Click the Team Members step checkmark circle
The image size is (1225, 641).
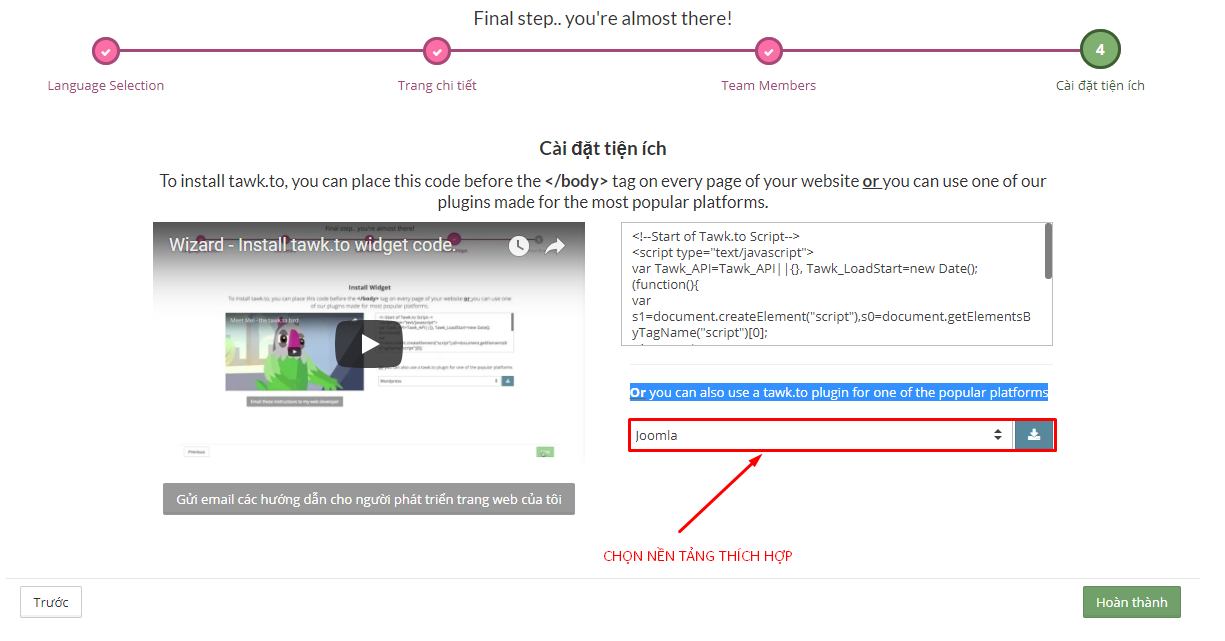point(768,51)
